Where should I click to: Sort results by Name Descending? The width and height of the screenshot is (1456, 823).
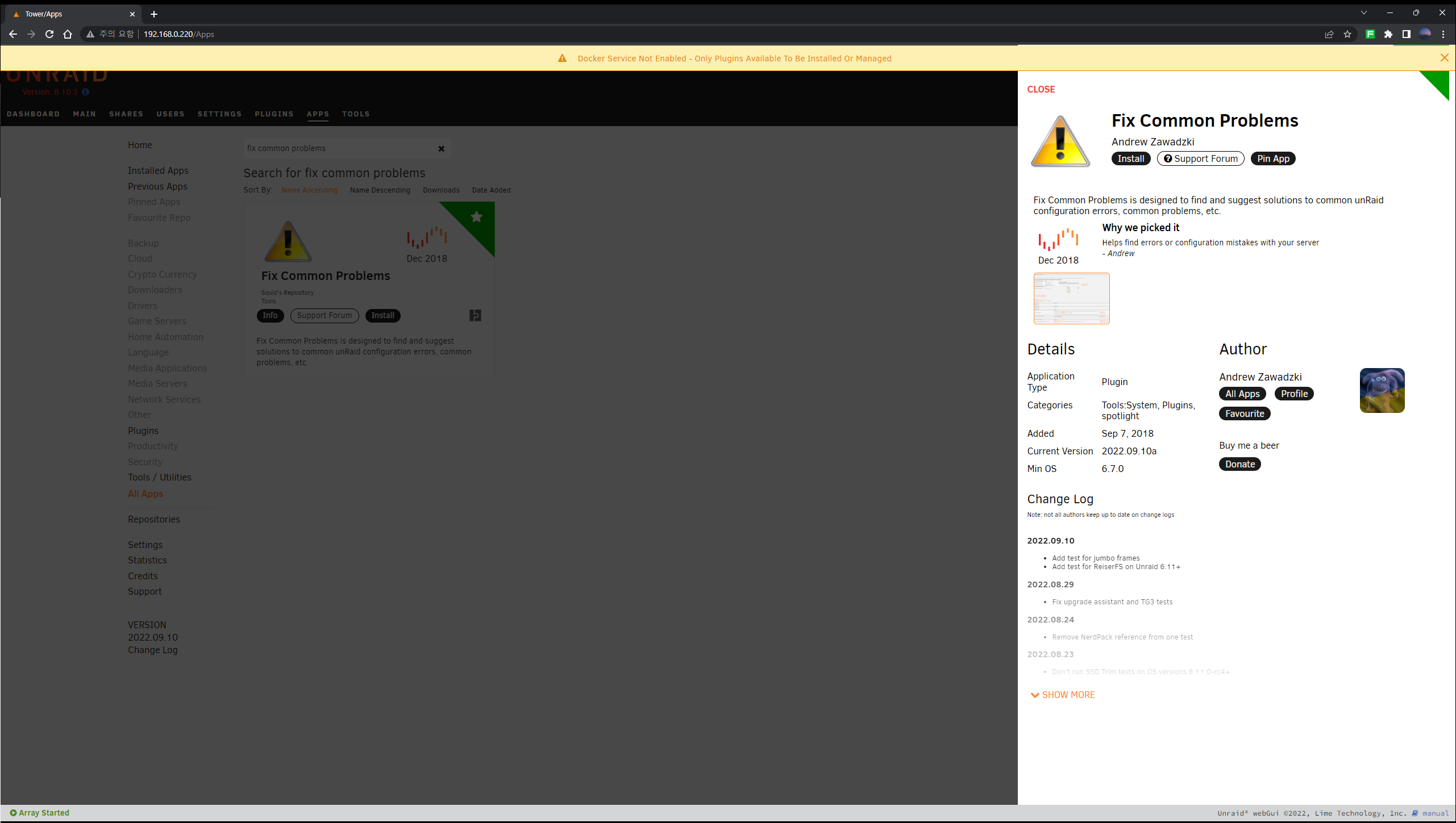(x=380, y=190)
